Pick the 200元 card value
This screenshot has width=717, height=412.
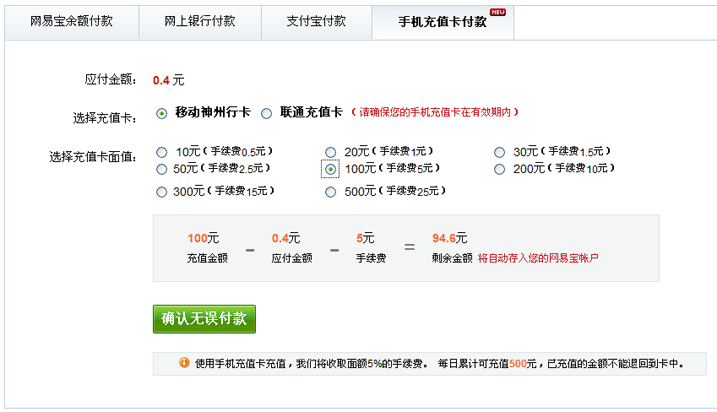(x=499, y=170)
